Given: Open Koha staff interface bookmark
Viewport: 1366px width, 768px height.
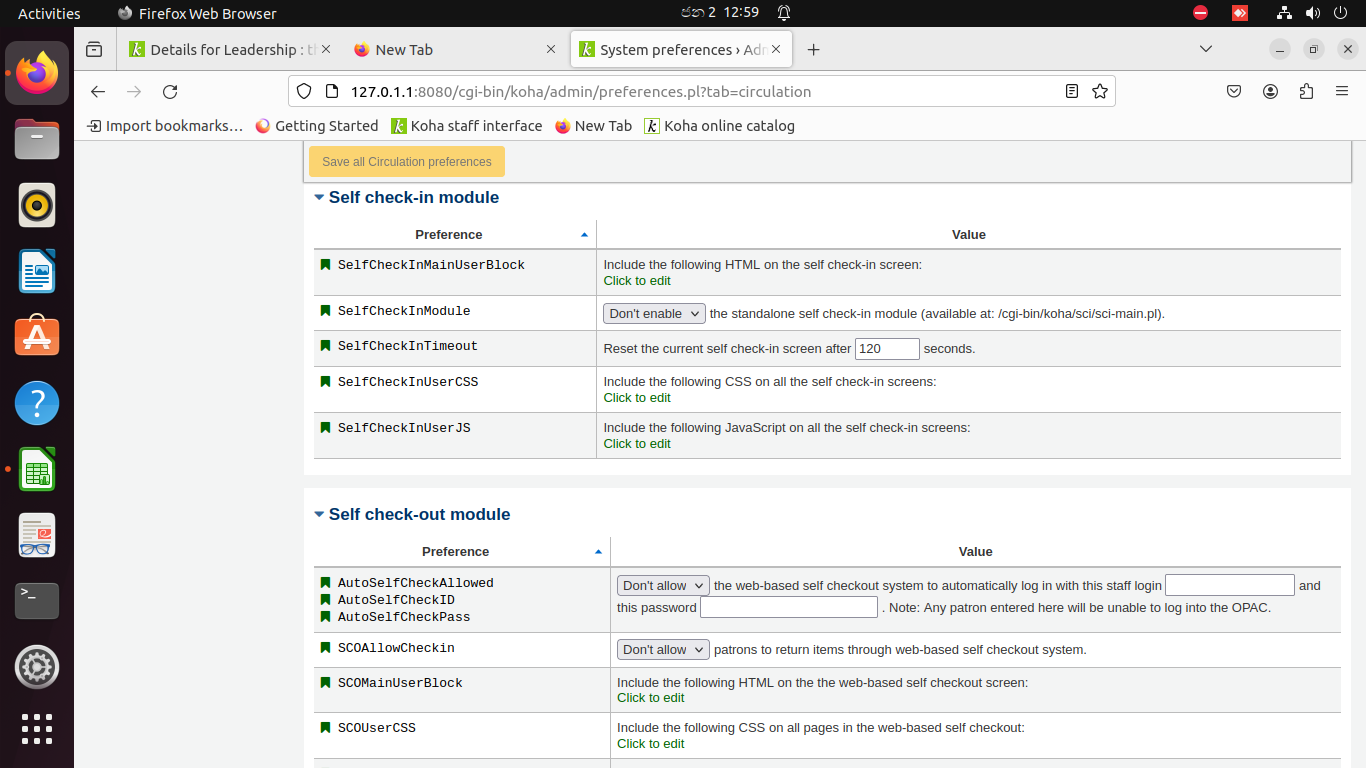Looking at the screenshot, I should (x=466, y=126).
